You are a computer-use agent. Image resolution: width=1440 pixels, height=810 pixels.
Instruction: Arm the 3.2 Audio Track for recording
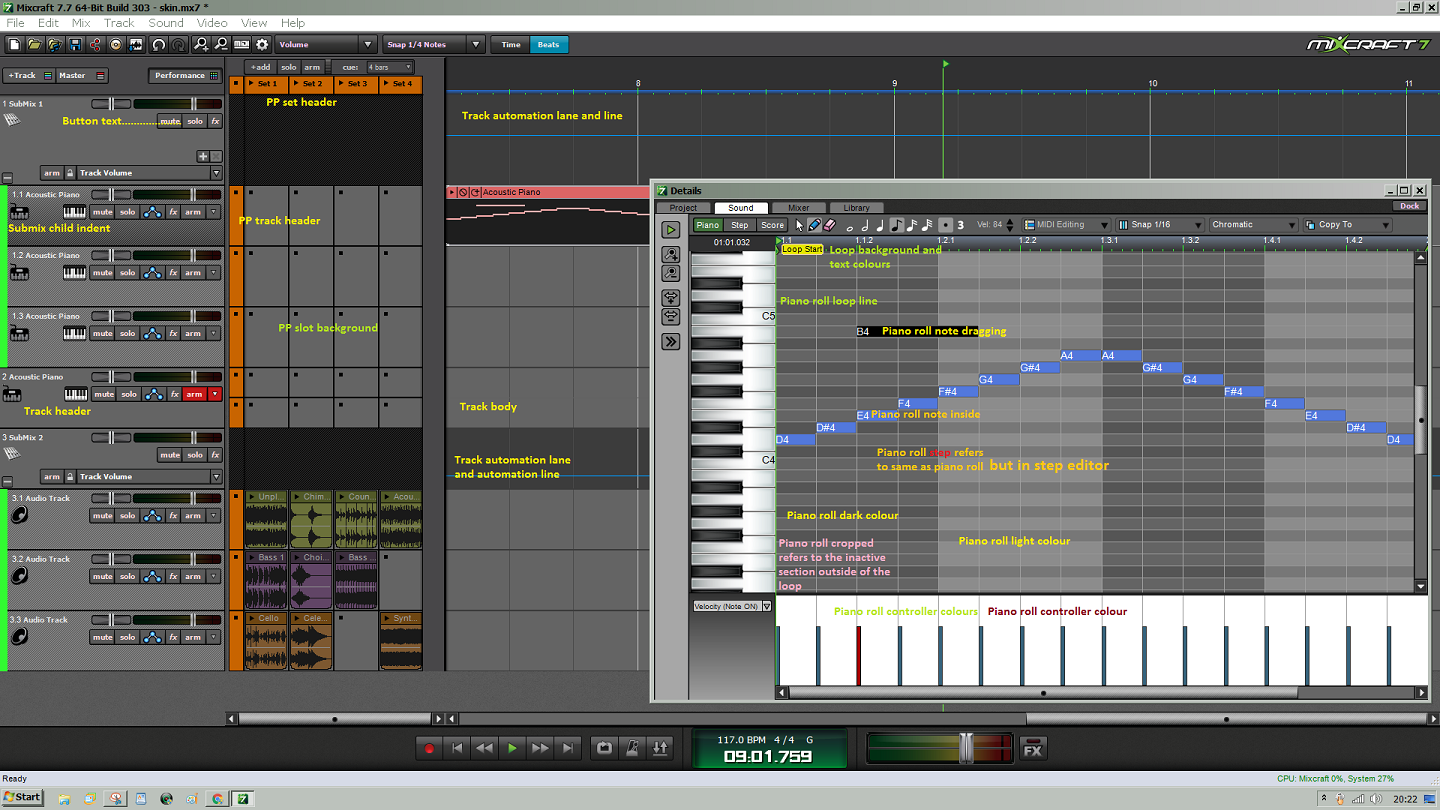pyautogui.click(x=194, y=577)
